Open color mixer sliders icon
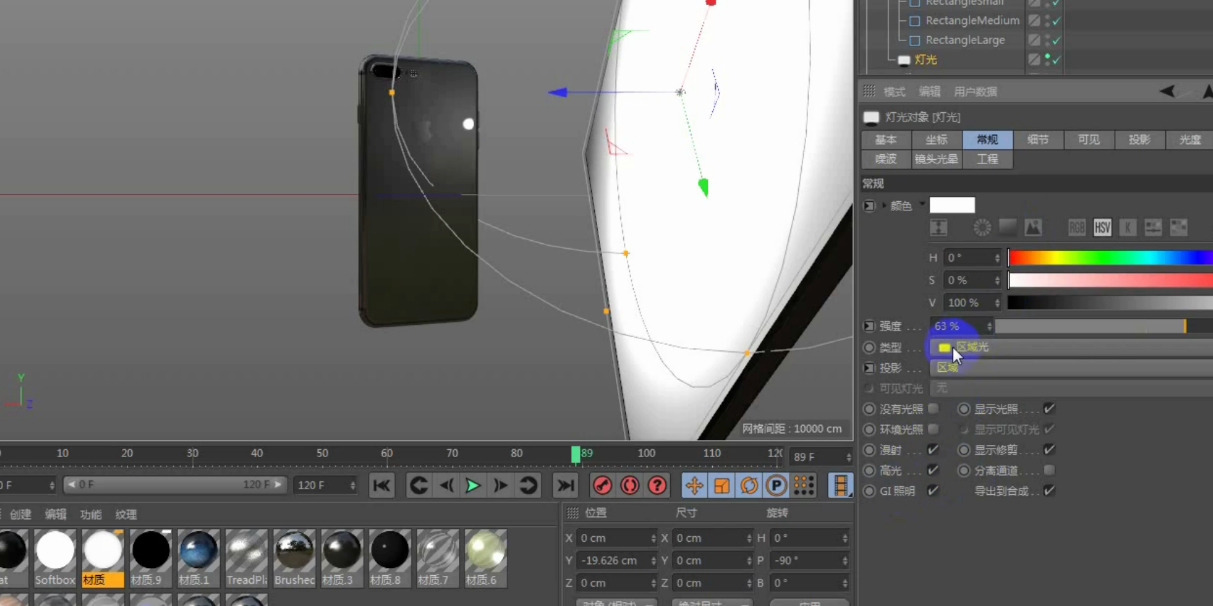This screenshot has width=1213, height=606. click(x=1153, y=228)
